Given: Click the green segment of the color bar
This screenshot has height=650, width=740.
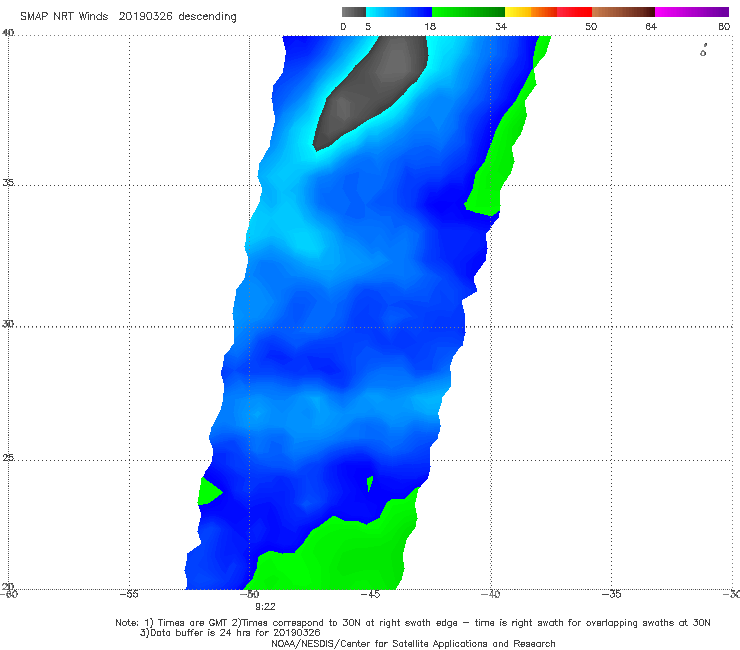Looking at the screenshot, I should coord(468,12).
